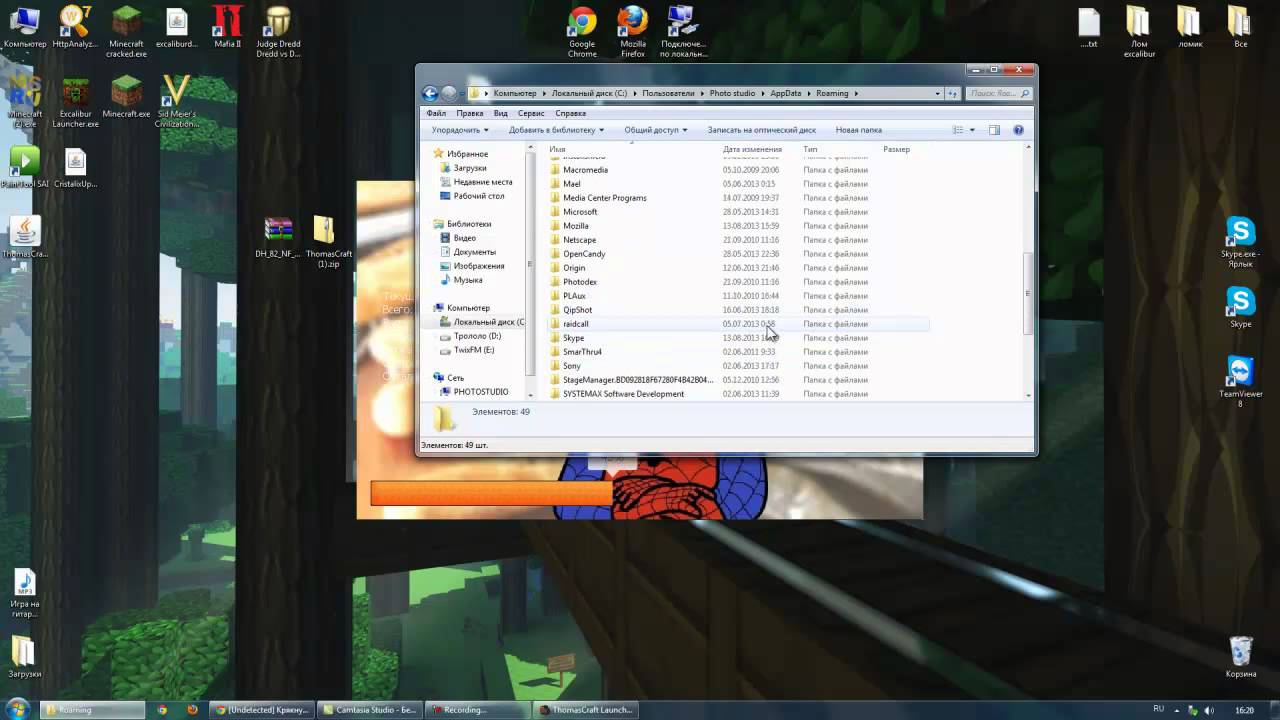1280x720 pixels.
Task: Select the DH_82_NF archive on desktop
Action: tap(278, 238)
